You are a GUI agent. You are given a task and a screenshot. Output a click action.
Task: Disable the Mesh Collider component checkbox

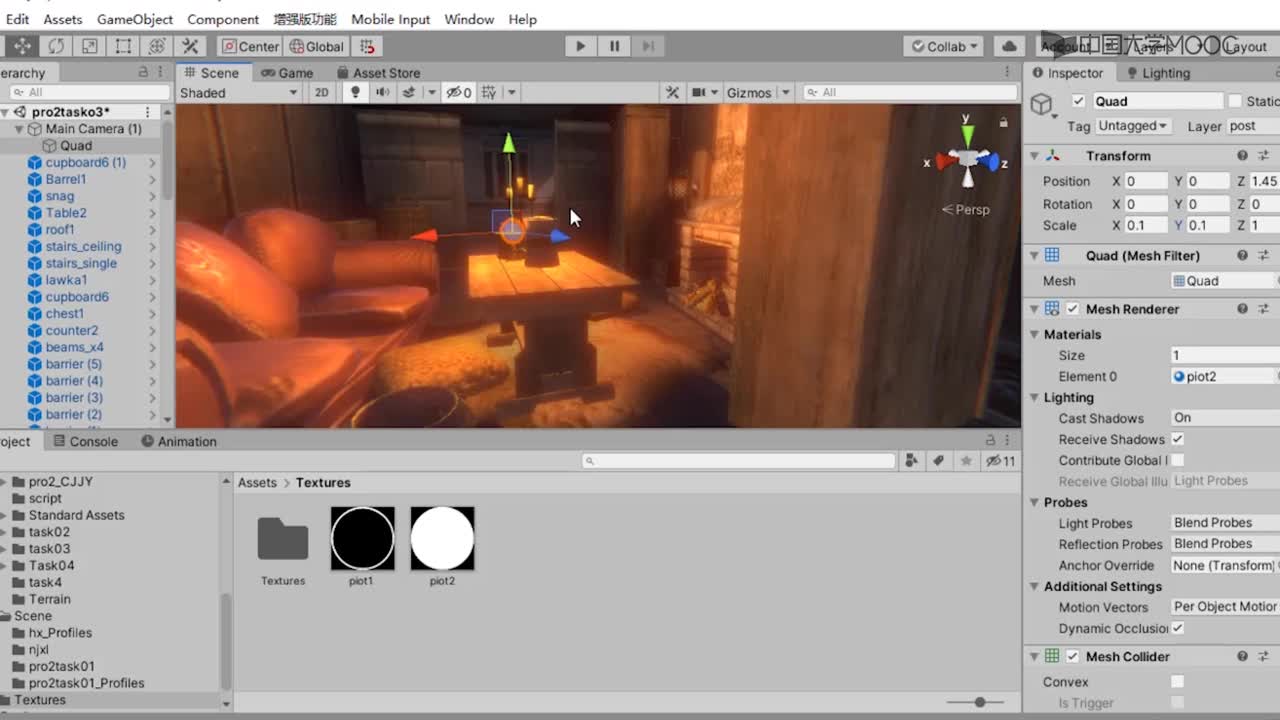[1072, 657]
